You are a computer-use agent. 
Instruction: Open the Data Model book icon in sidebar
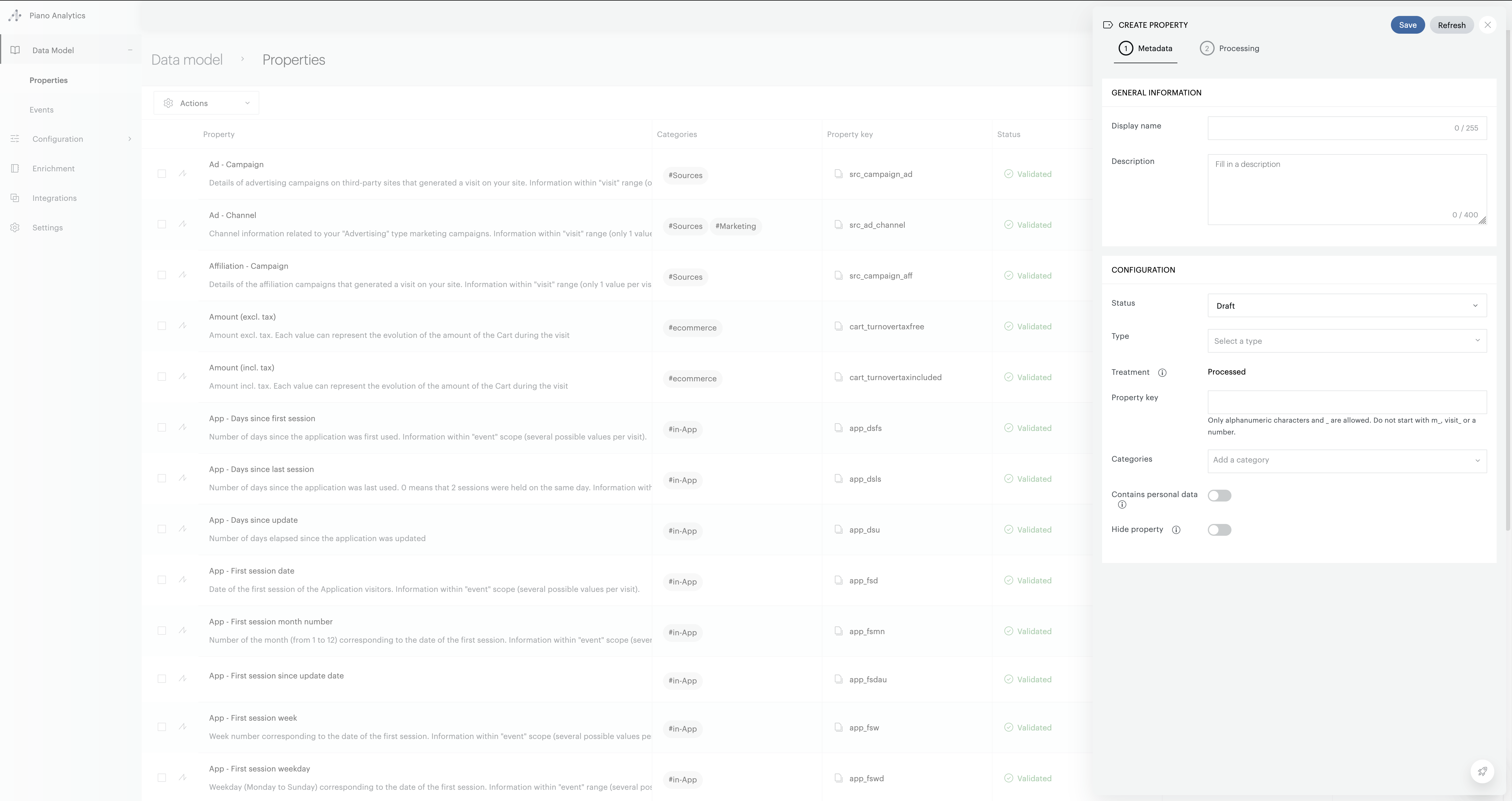pyautogui.click(x=15, y=49)
